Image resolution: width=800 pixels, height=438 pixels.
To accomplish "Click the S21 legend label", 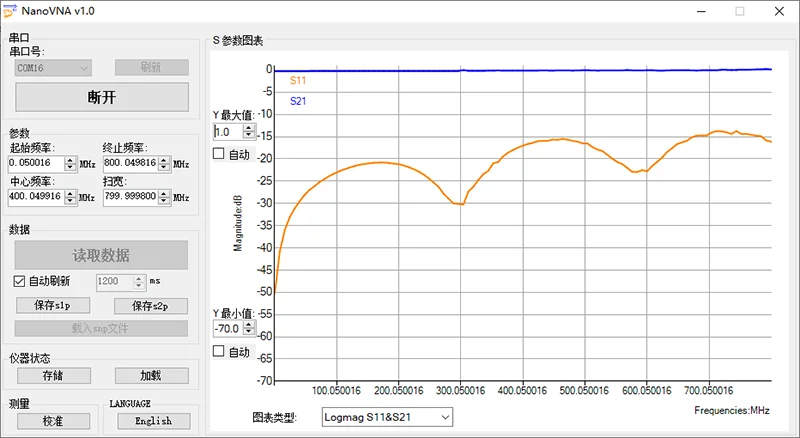I will pyautogui.click(x=298, y=101).
